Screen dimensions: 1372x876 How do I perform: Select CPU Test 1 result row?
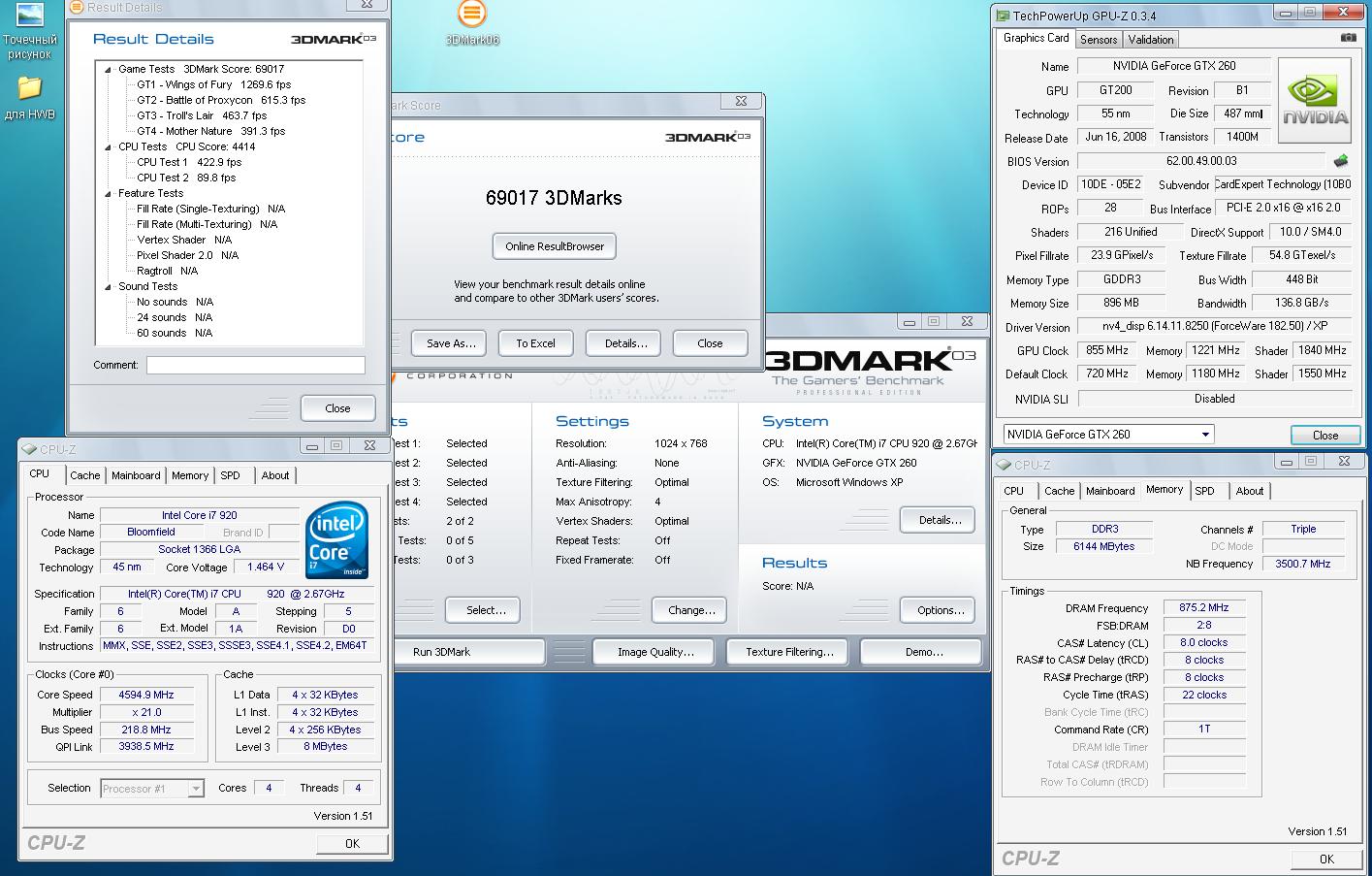(189, 162)
